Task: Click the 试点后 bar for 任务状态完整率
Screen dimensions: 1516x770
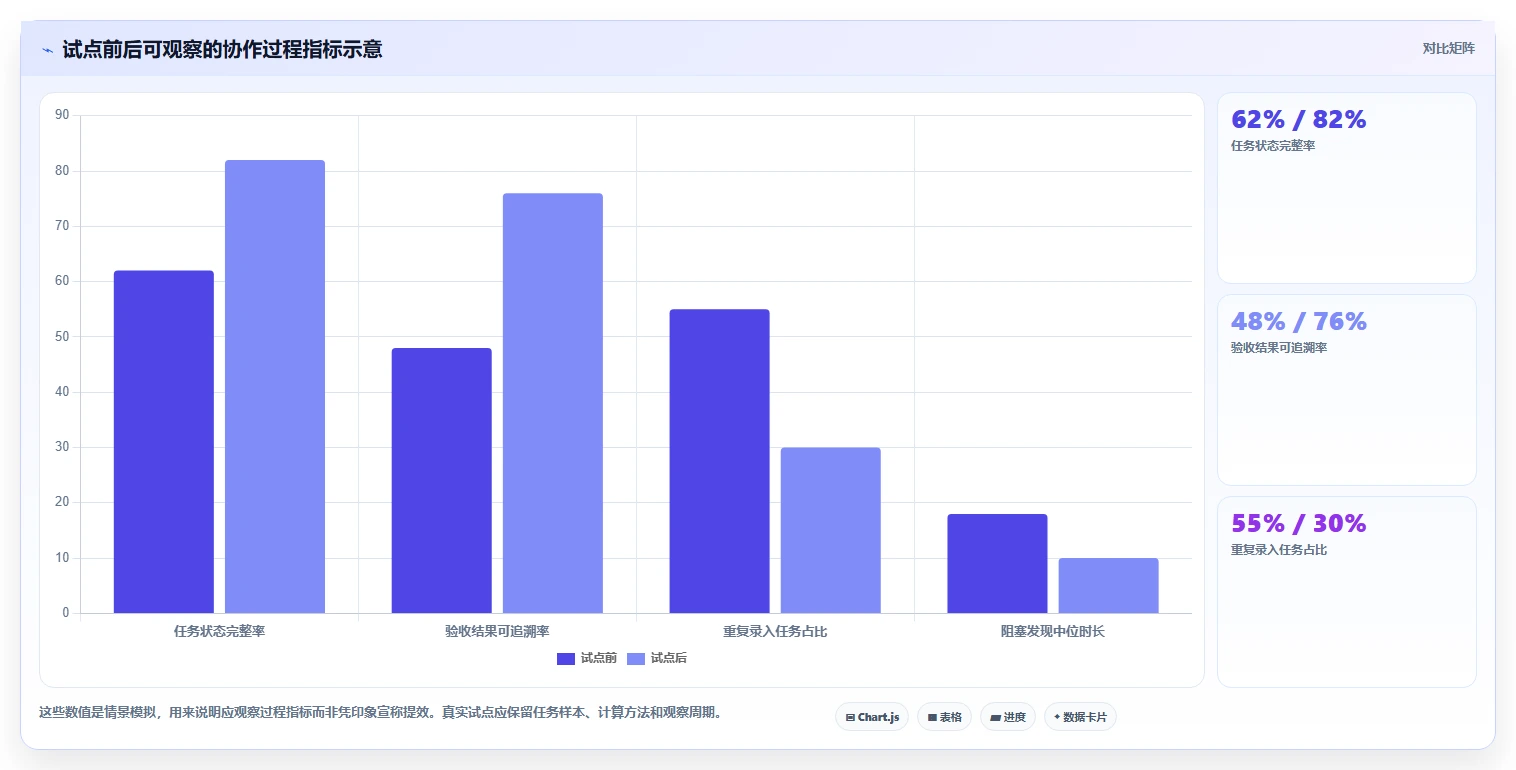Action: coord(275,386)
